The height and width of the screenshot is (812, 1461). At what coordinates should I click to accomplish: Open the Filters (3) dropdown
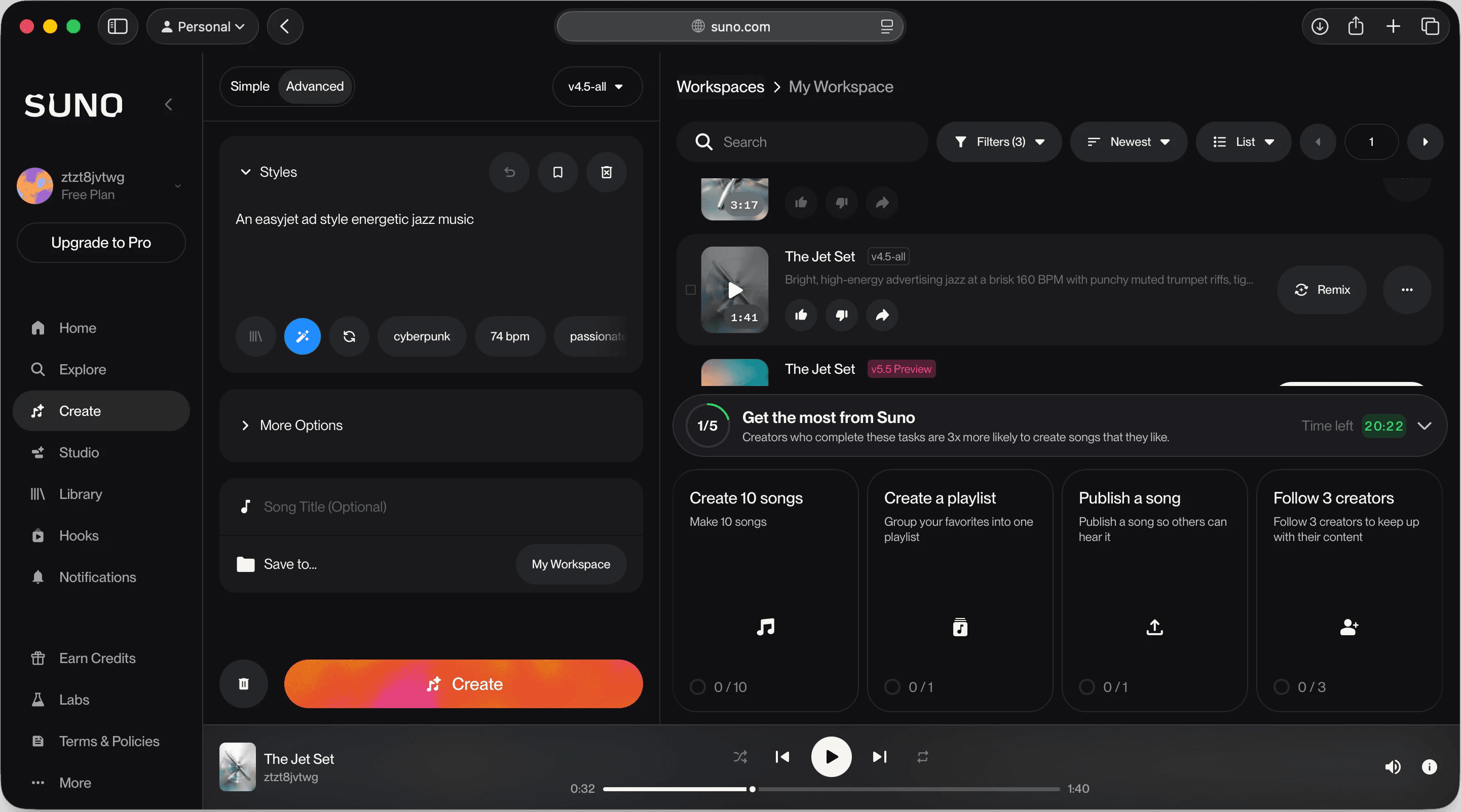[x=999, y=142]
